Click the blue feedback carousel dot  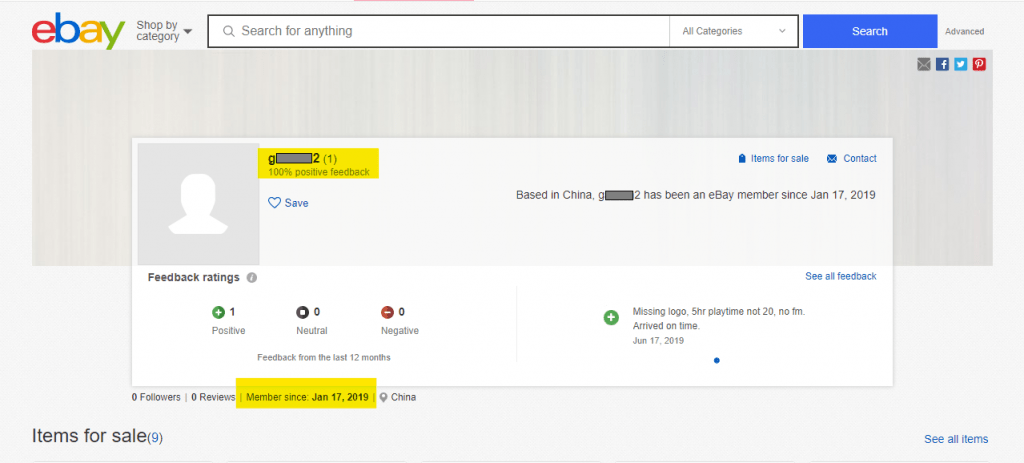click(x=716, y=360)
